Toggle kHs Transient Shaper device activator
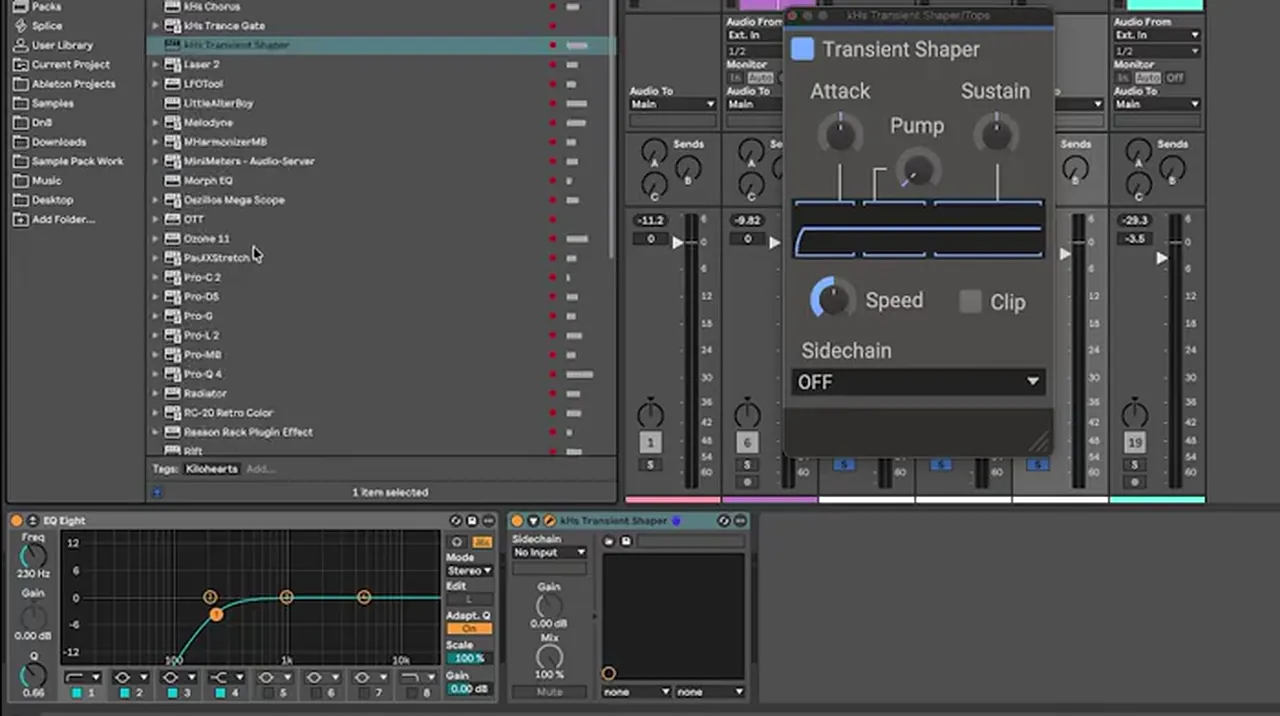The height and width of the screenshot is (716, 1280). pos(517,521)
